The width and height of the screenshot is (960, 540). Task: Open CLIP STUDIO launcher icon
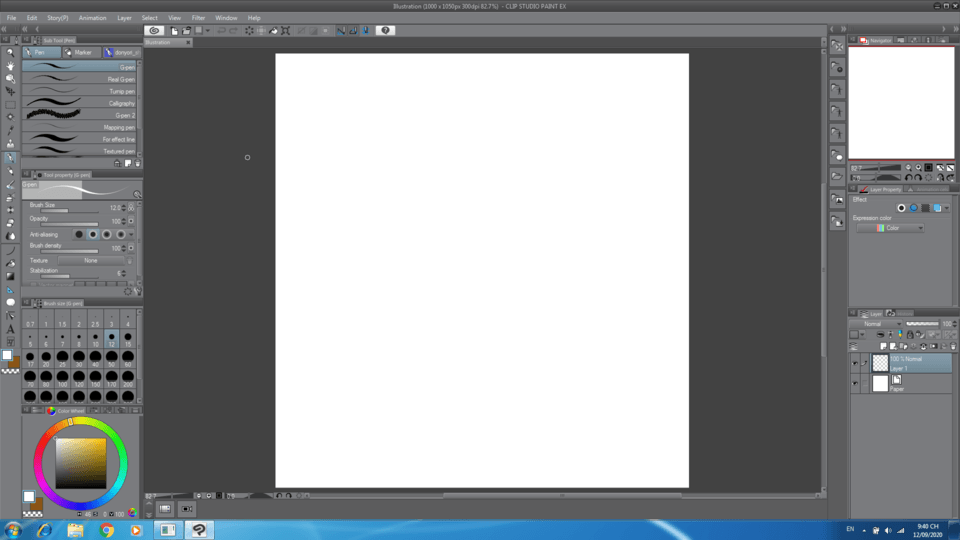pos(154,30)
